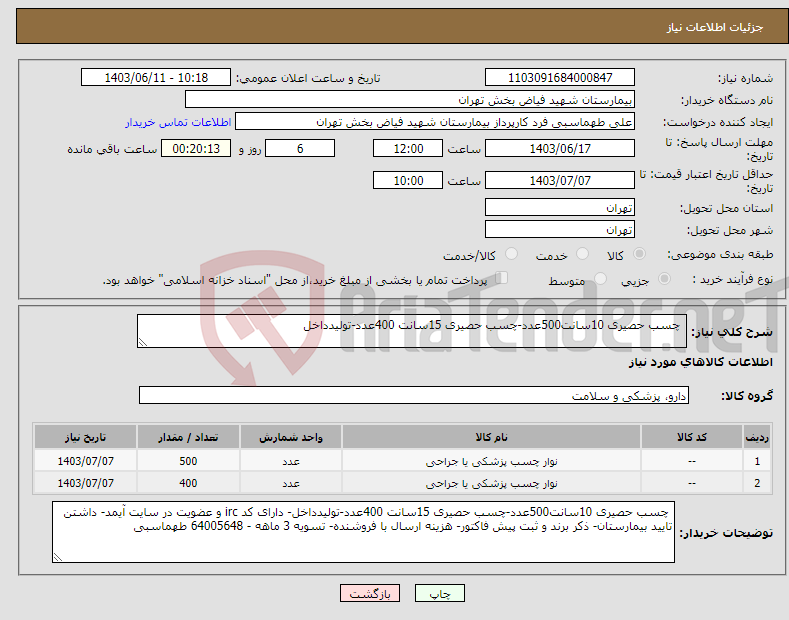Click the row 1 item name cell
The height and width of the screenshot is (620, 789).
pos(491,461)
